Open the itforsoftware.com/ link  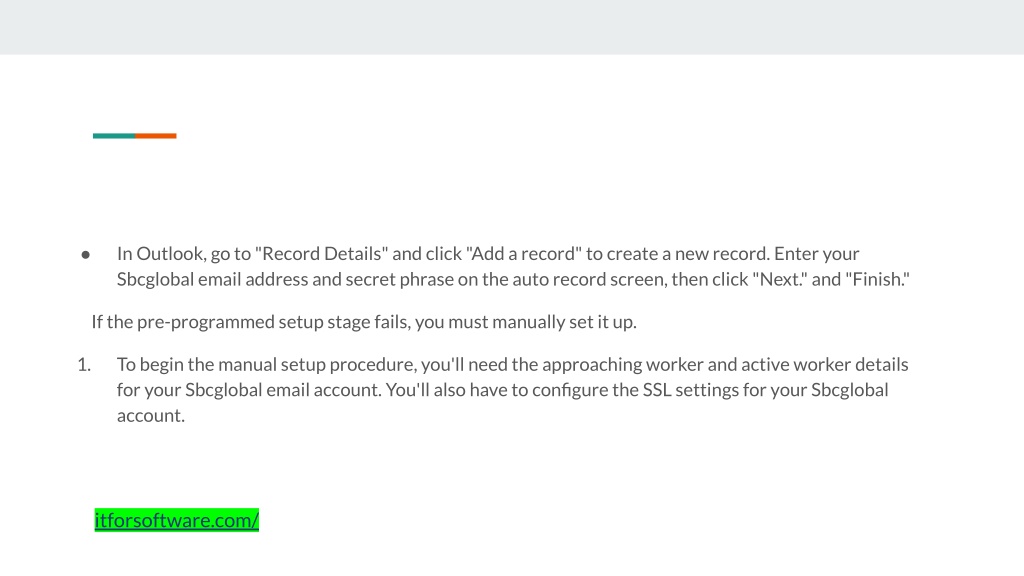tap(176, 520)
